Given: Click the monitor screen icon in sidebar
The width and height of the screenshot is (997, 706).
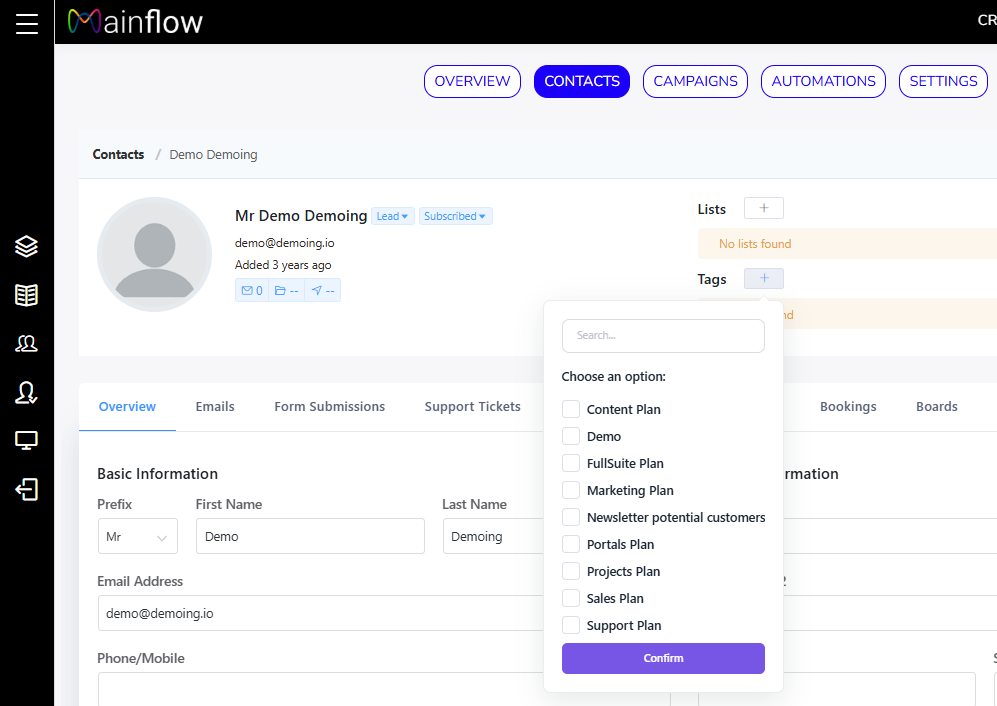Looking at the screenshot, I should click(27, 440).
